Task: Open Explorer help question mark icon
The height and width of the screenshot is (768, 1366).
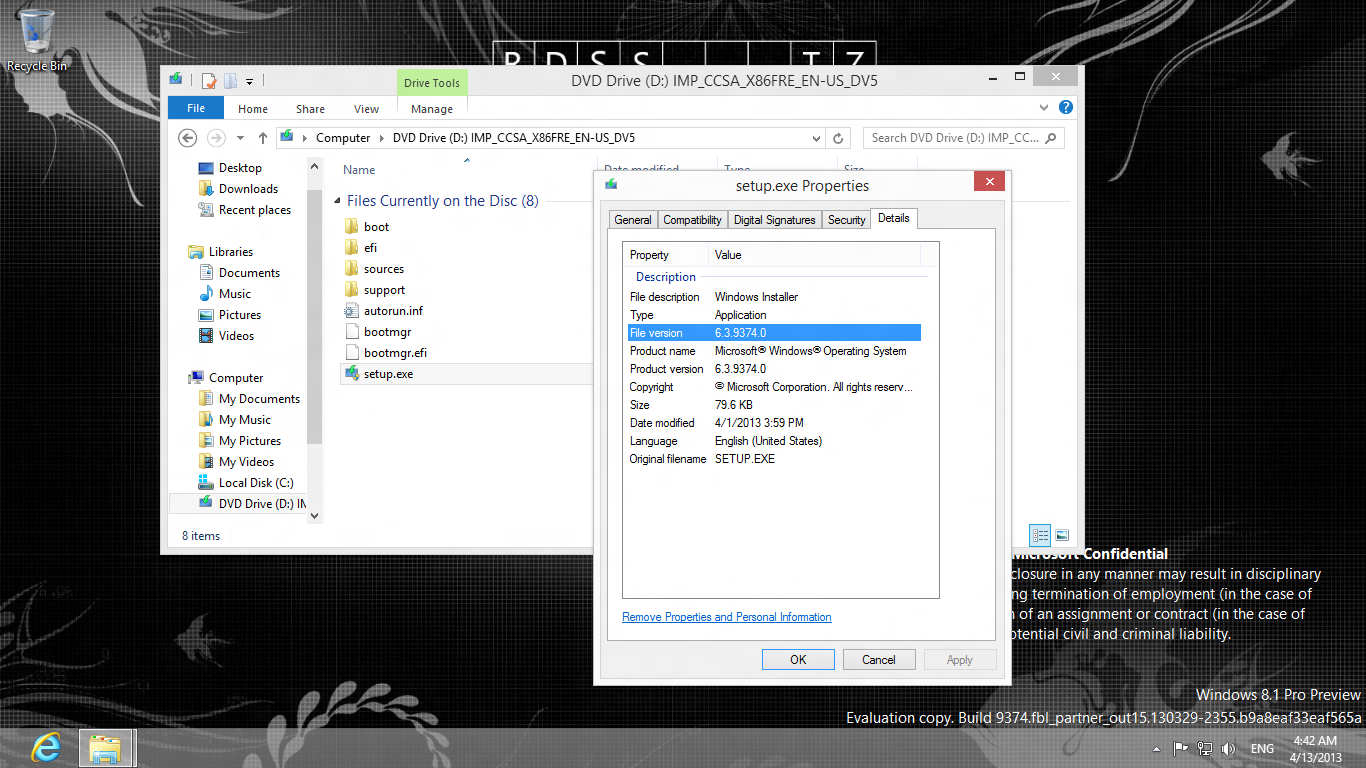Action: coord(1066,108)
